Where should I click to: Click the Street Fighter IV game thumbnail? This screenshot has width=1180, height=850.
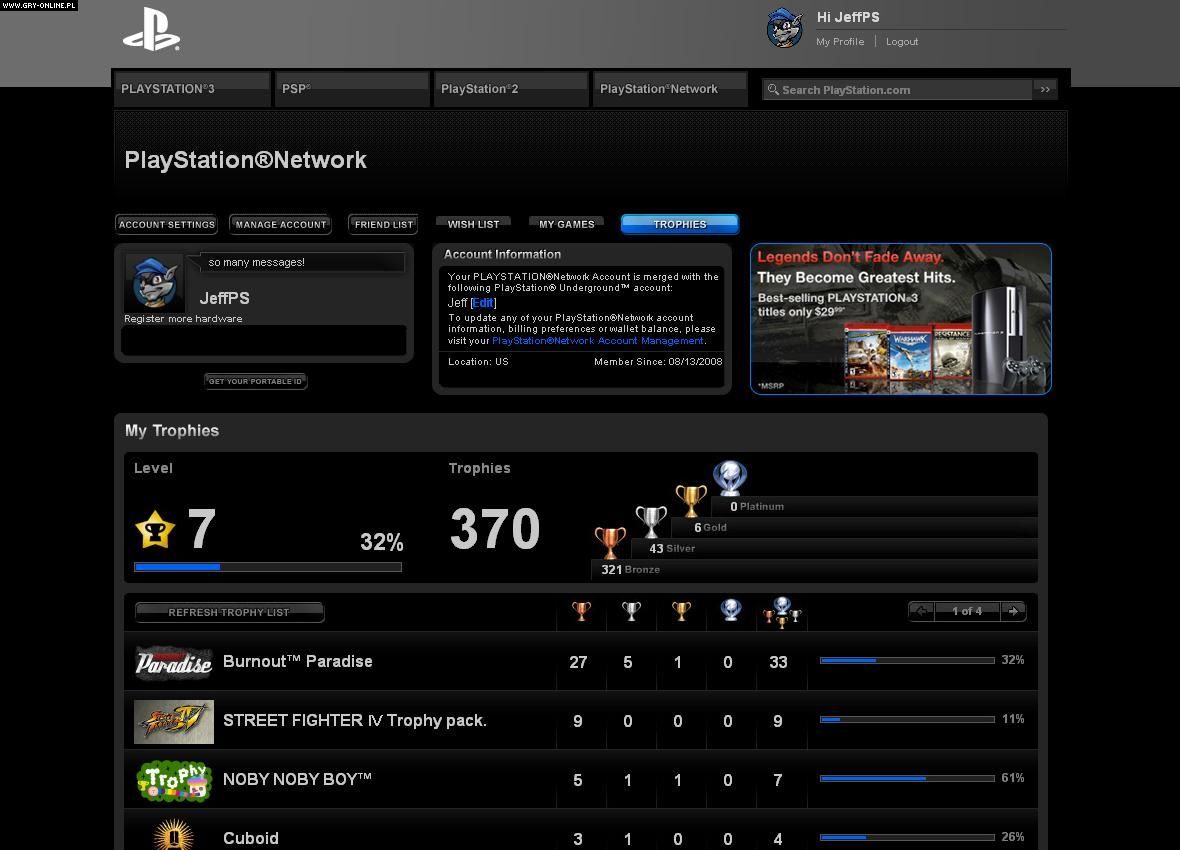[174, 721]
